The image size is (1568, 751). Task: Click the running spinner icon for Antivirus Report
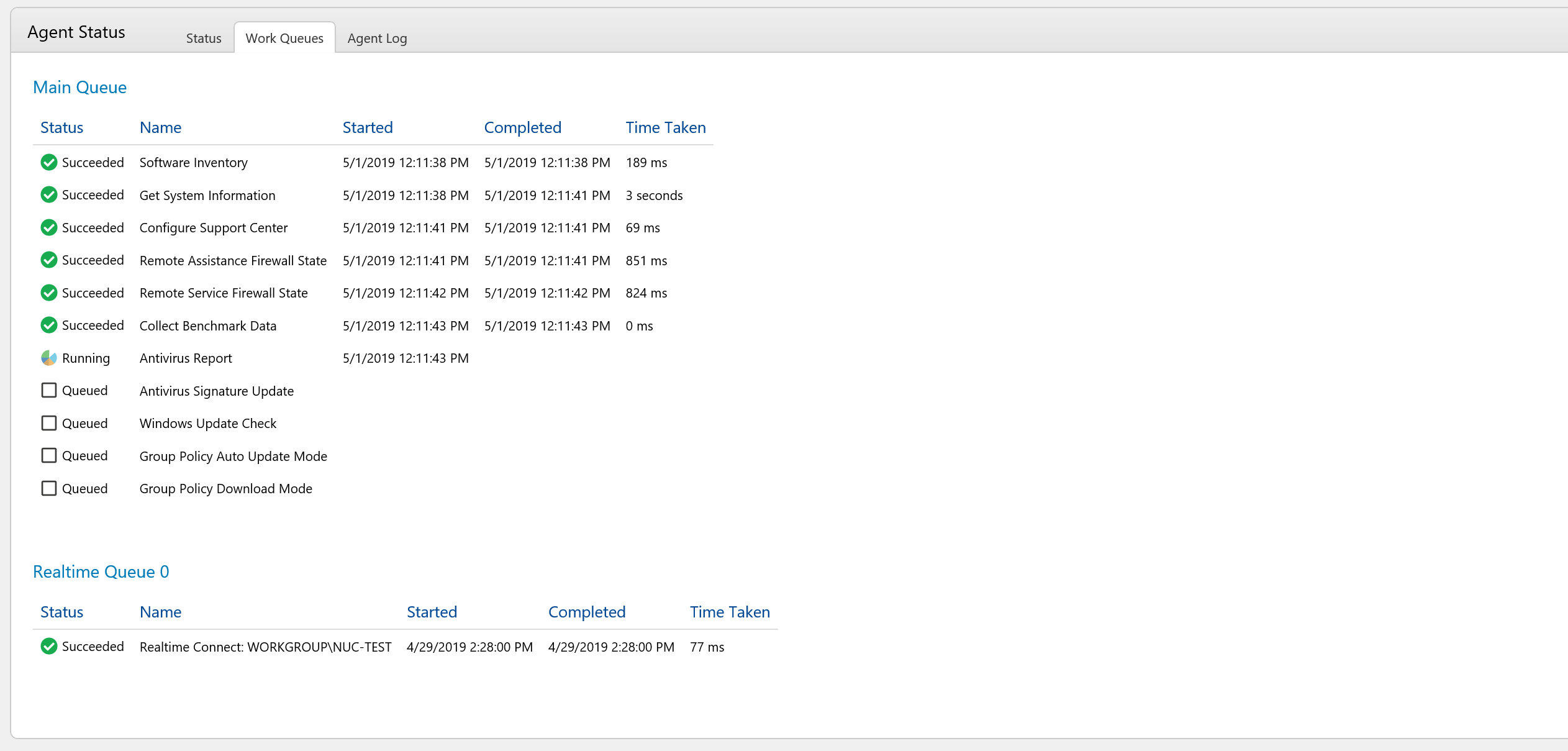49,358
